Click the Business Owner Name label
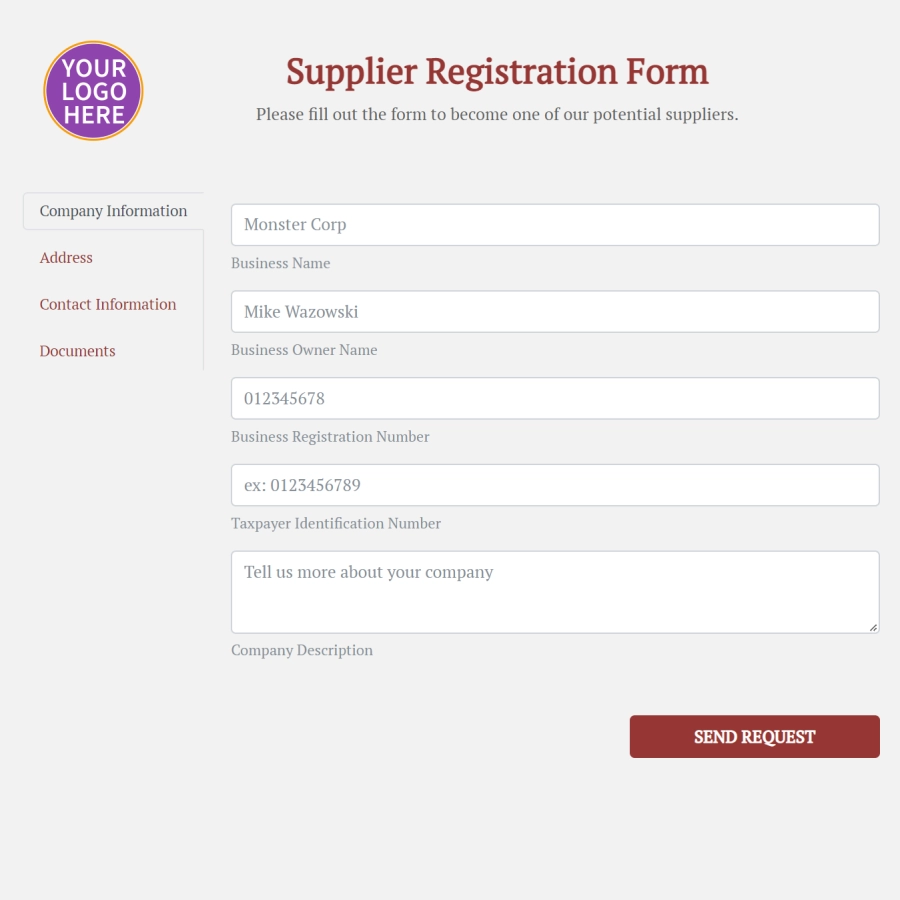 point(304,350)
